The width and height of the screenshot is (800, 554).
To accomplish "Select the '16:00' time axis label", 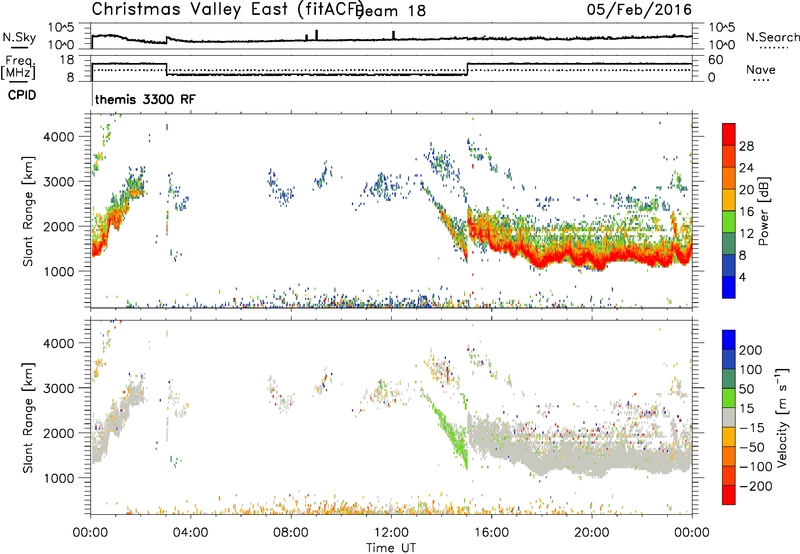I will pos(491,533).
